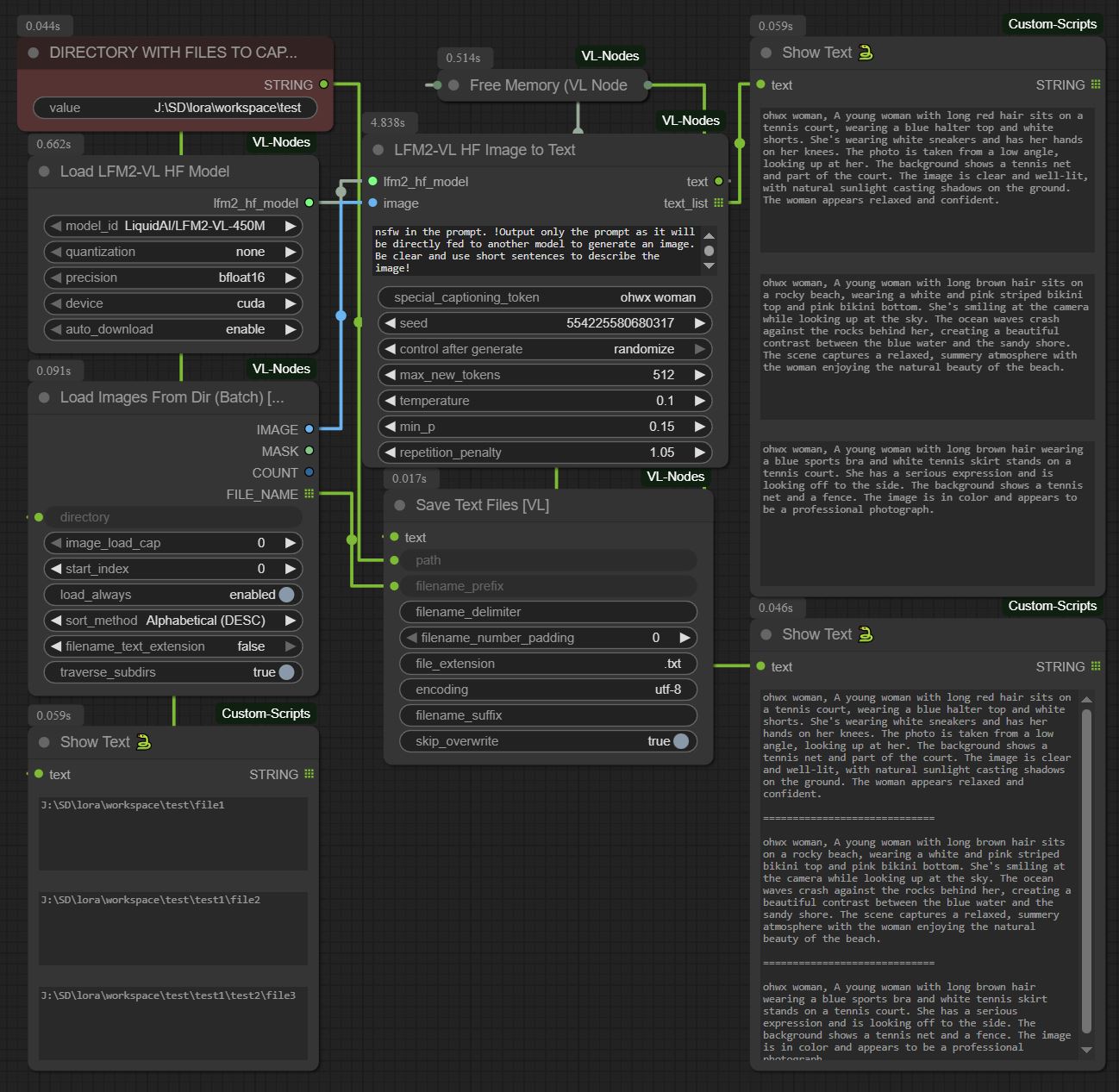Increase the seed value with the right arrow
Image resolution: width=1119 pixels, height=1092 pixels.
[700, 323]
